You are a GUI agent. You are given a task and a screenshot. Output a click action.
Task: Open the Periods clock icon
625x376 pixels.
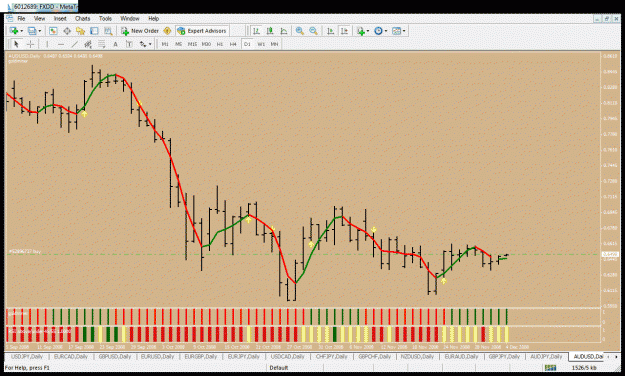378,31
